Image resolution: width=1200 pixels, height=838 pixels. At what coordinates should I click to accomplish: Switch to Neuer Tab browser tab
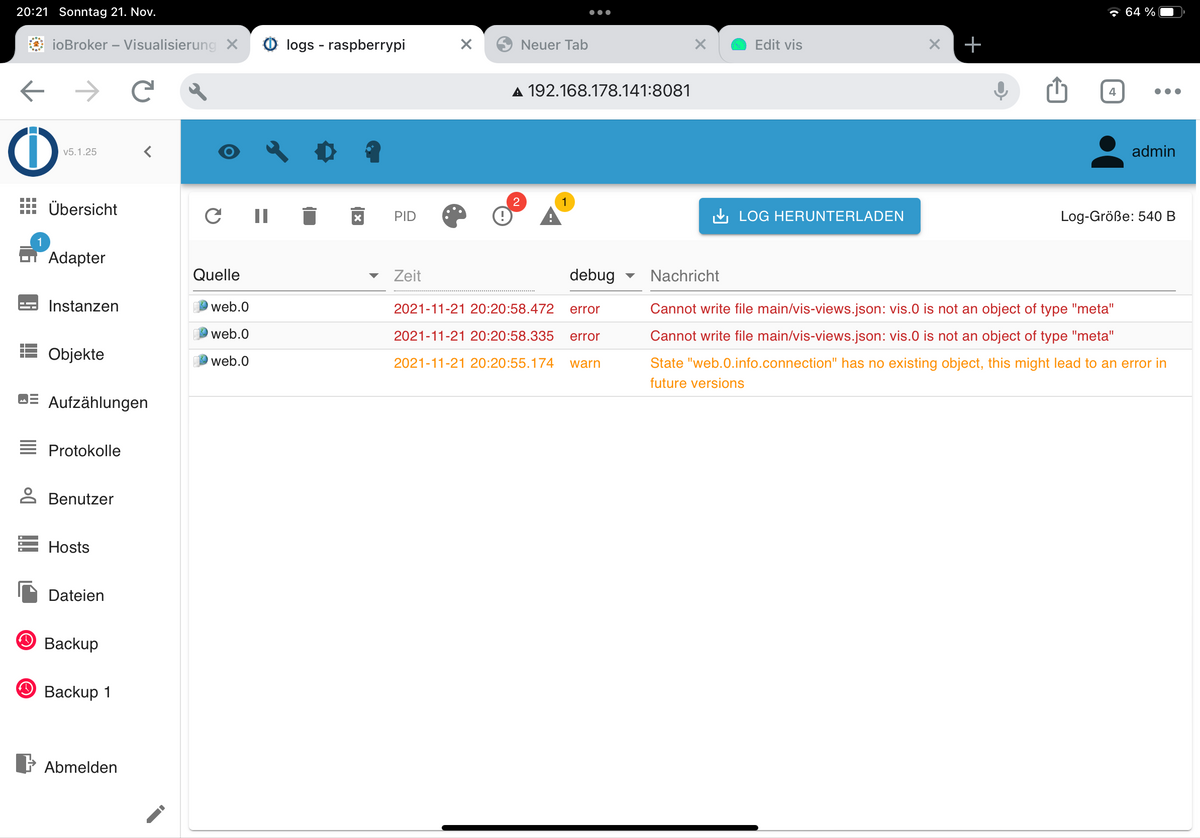pyautogui.click(x=601, y=45)
